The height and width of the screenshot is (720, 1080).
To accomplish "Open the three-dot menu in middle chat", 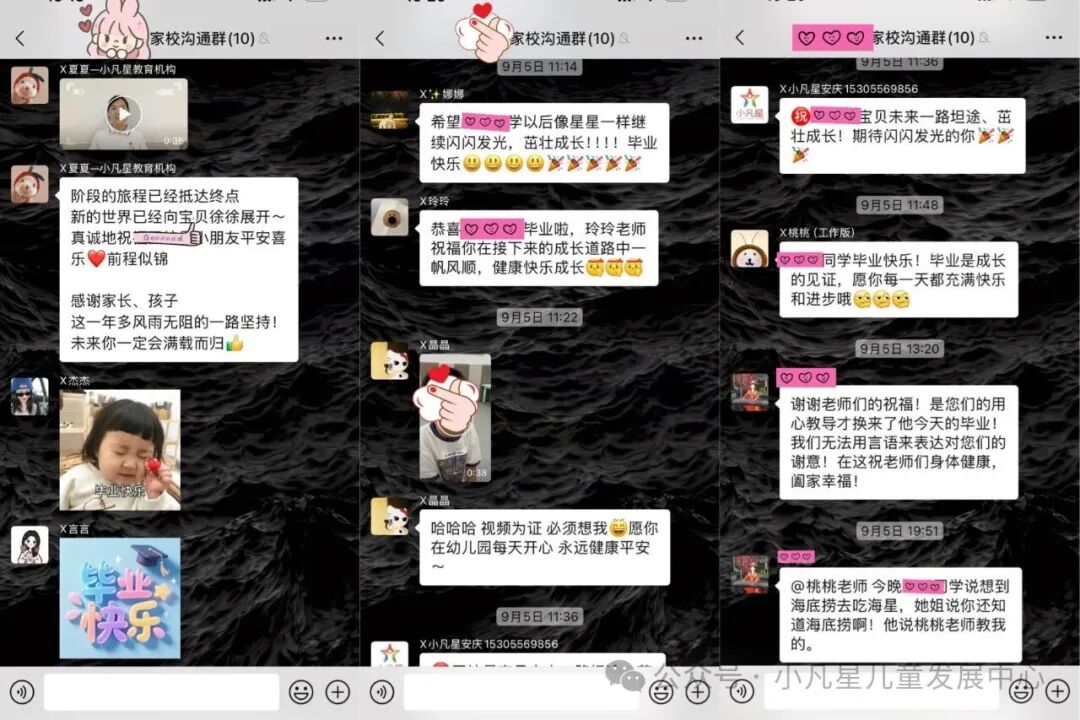I will tap(694, 38).
